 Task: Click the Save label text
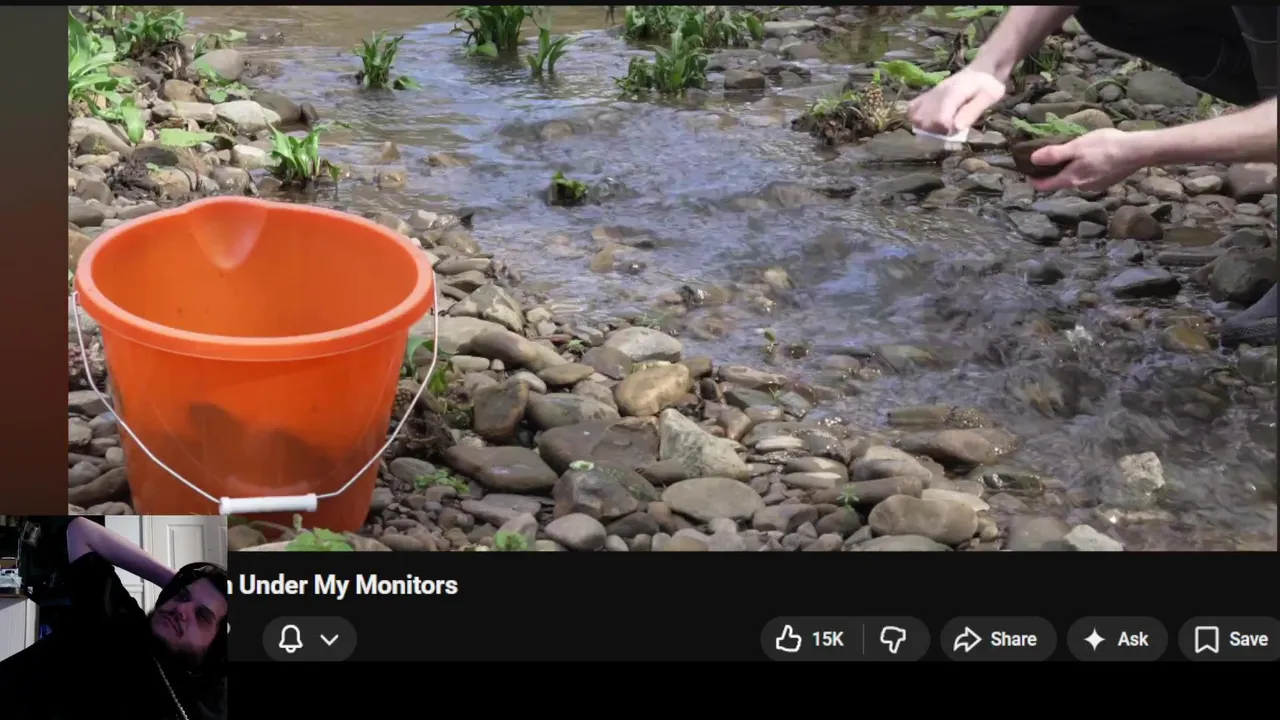[x=1248, y=639]
